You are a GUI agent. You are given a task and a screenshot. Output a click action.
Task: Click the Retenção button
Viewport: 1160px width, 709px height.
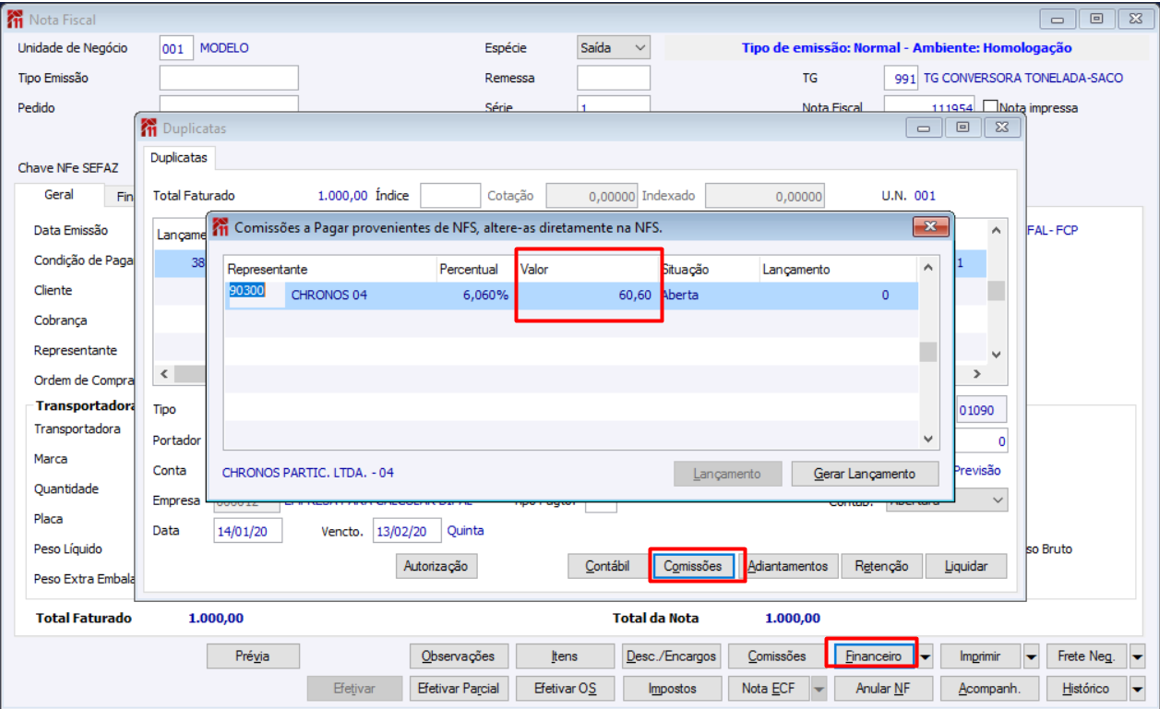(x=881, y=566)
